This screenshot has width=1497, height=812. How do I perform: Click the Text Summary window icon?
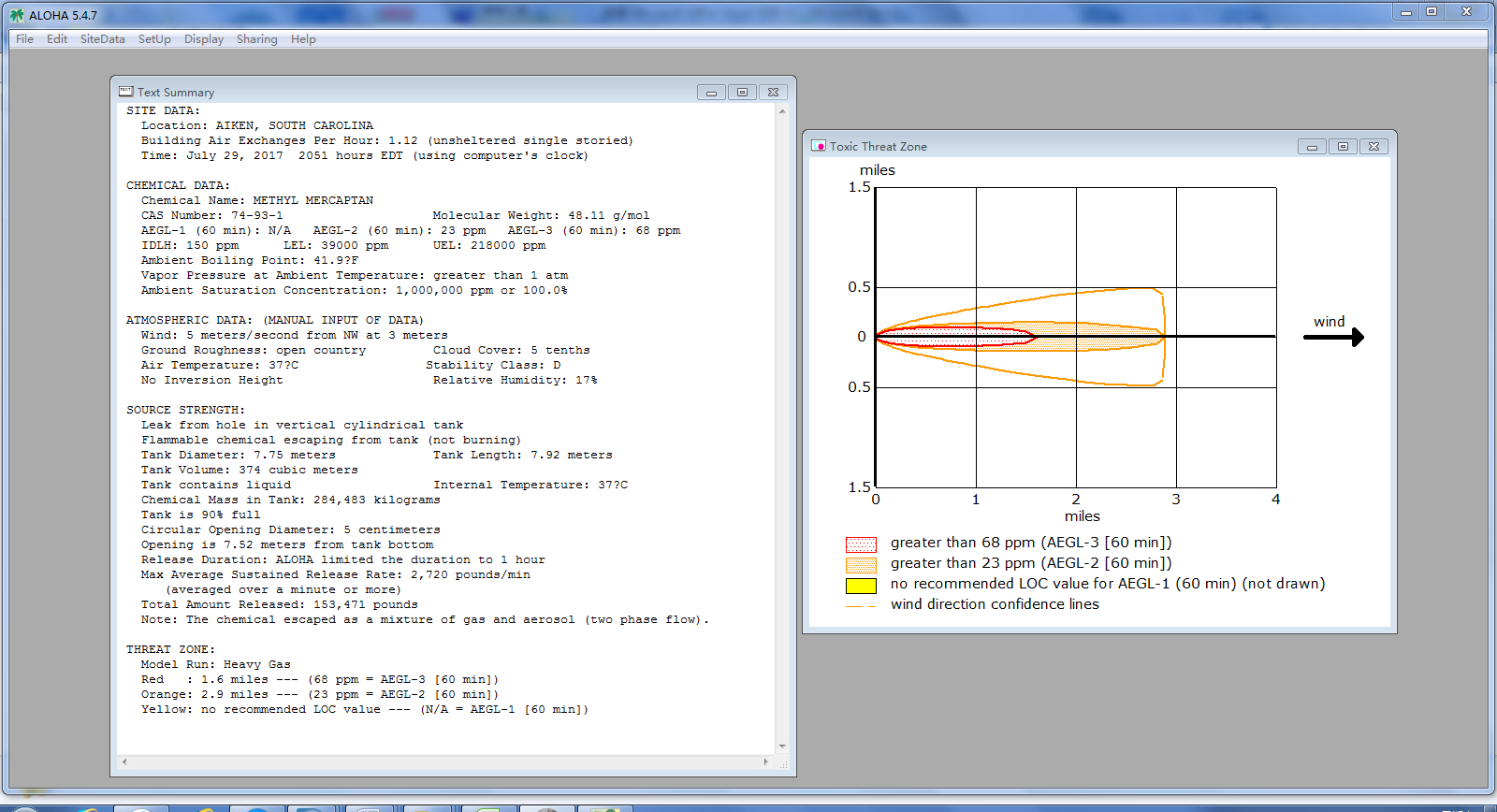pyautogui.click(x=126, y=92)
